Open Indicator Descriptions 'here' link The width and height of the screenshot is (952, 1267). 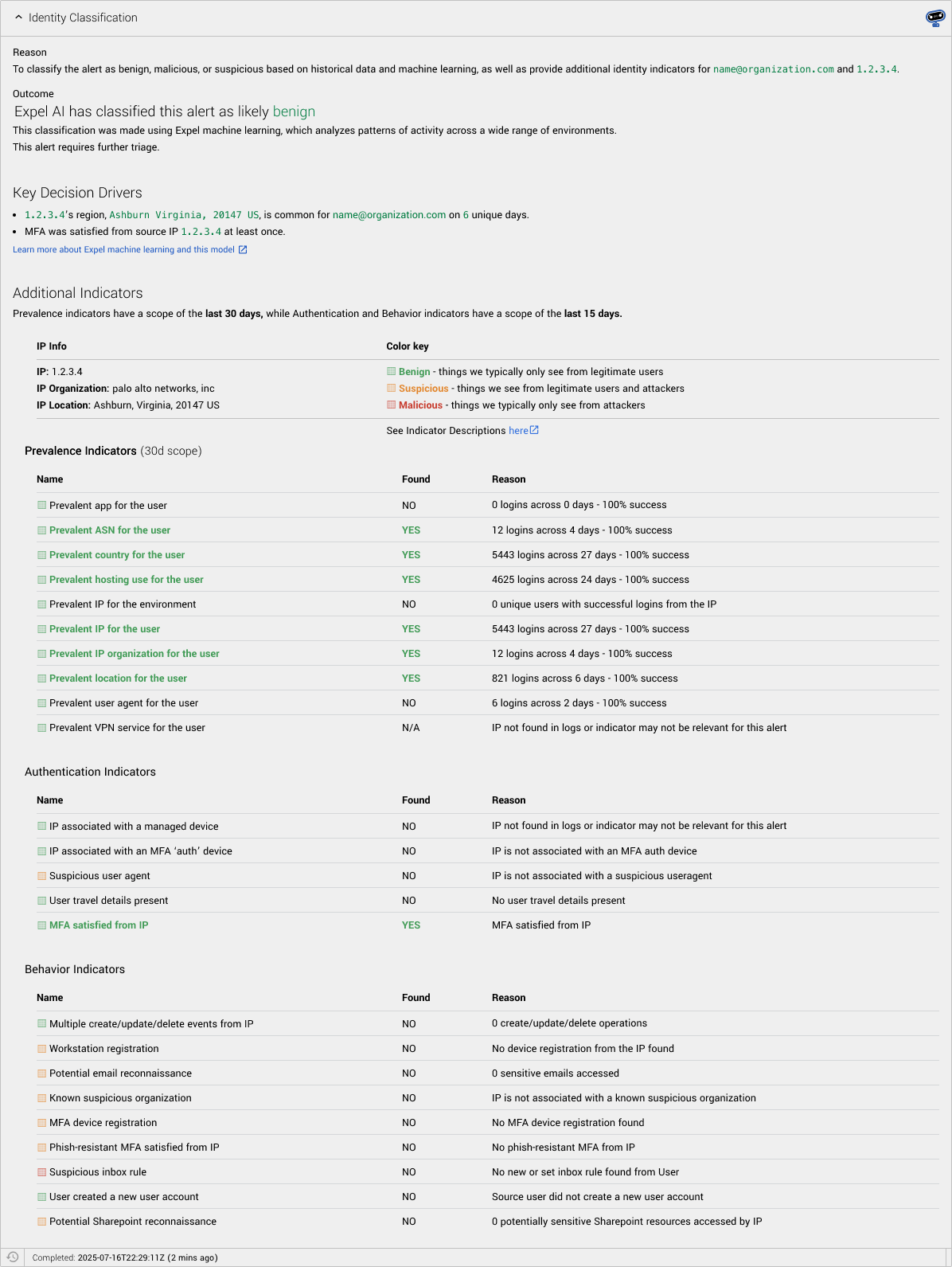518,431
